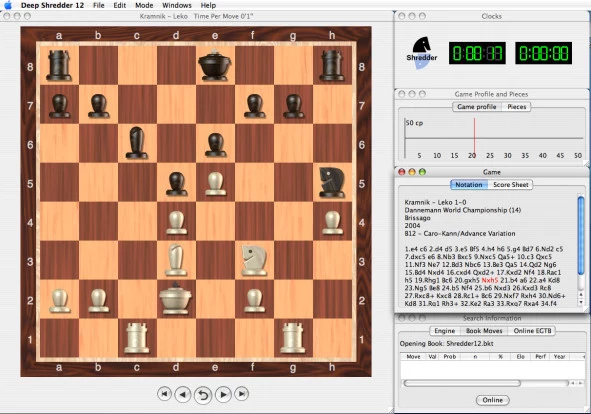
Task: Click the highlighted Nxh5 move in notation
Action: tap(490, 281)
